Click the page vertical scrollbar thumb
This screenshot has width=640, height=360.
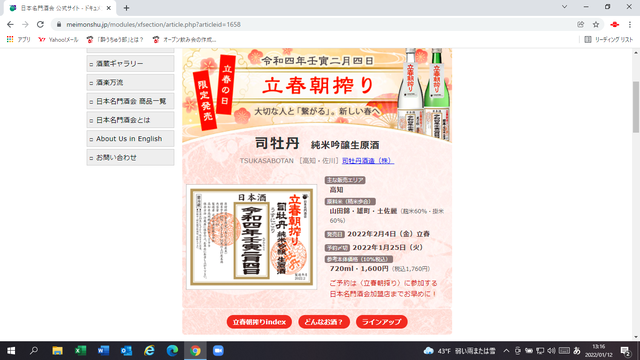point(636,107)
